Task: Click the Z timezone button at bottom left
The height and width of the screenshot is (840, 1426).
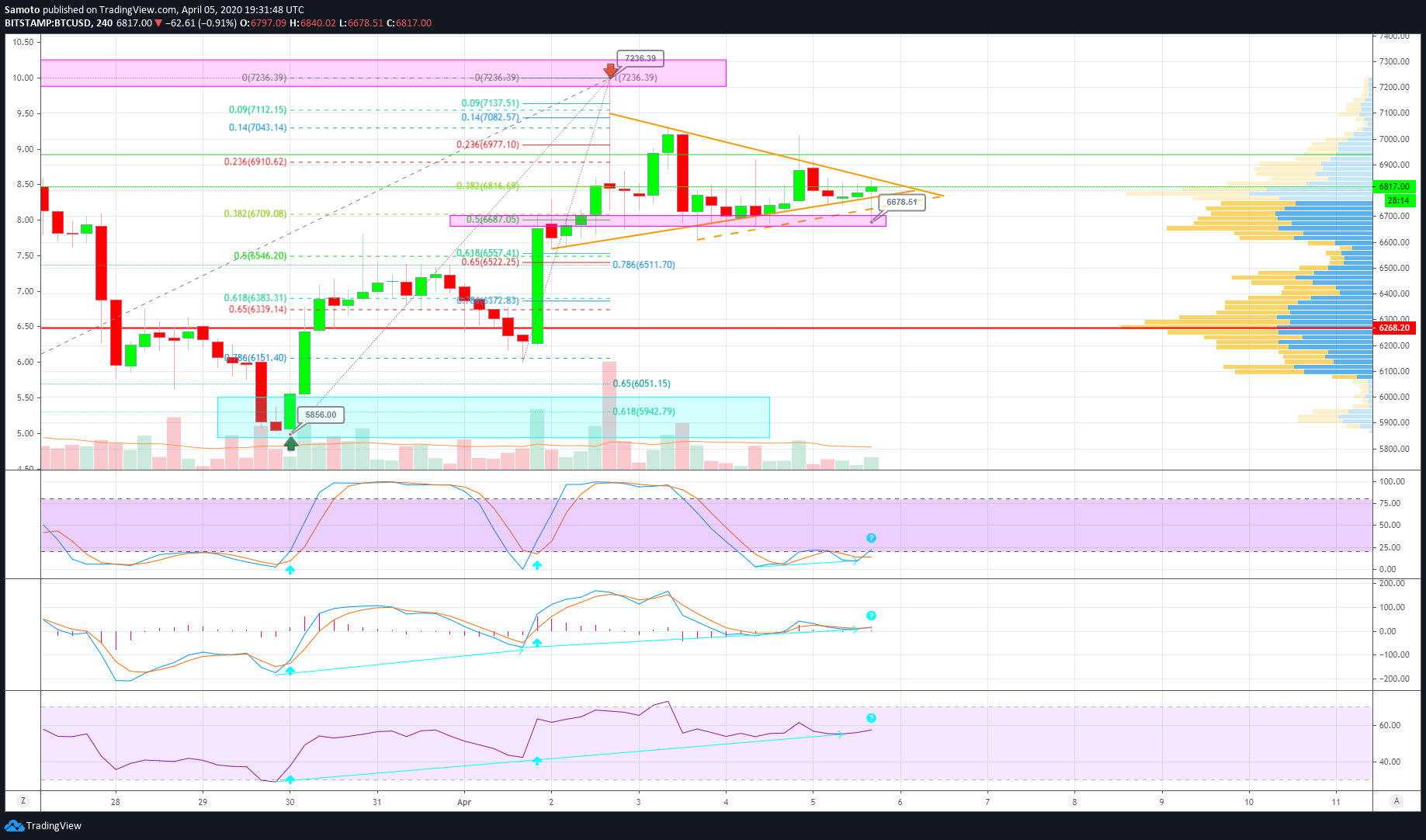Action: point(23,801)
